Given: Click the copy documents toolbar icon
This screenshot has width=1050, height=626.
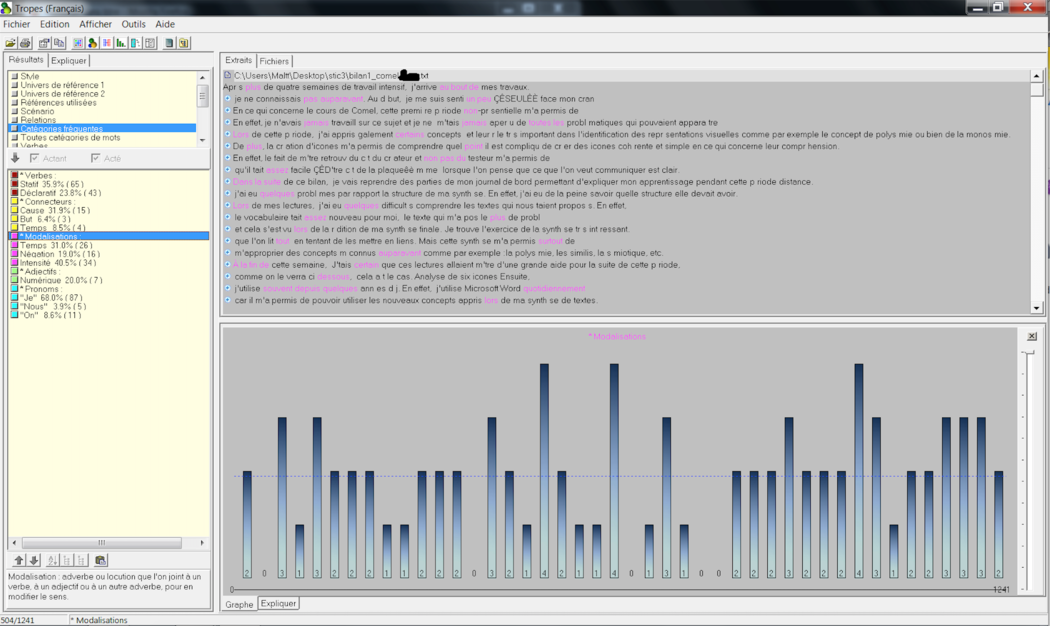Looking at the screenshot, I should pyautogui.click(x=59, y=43).
